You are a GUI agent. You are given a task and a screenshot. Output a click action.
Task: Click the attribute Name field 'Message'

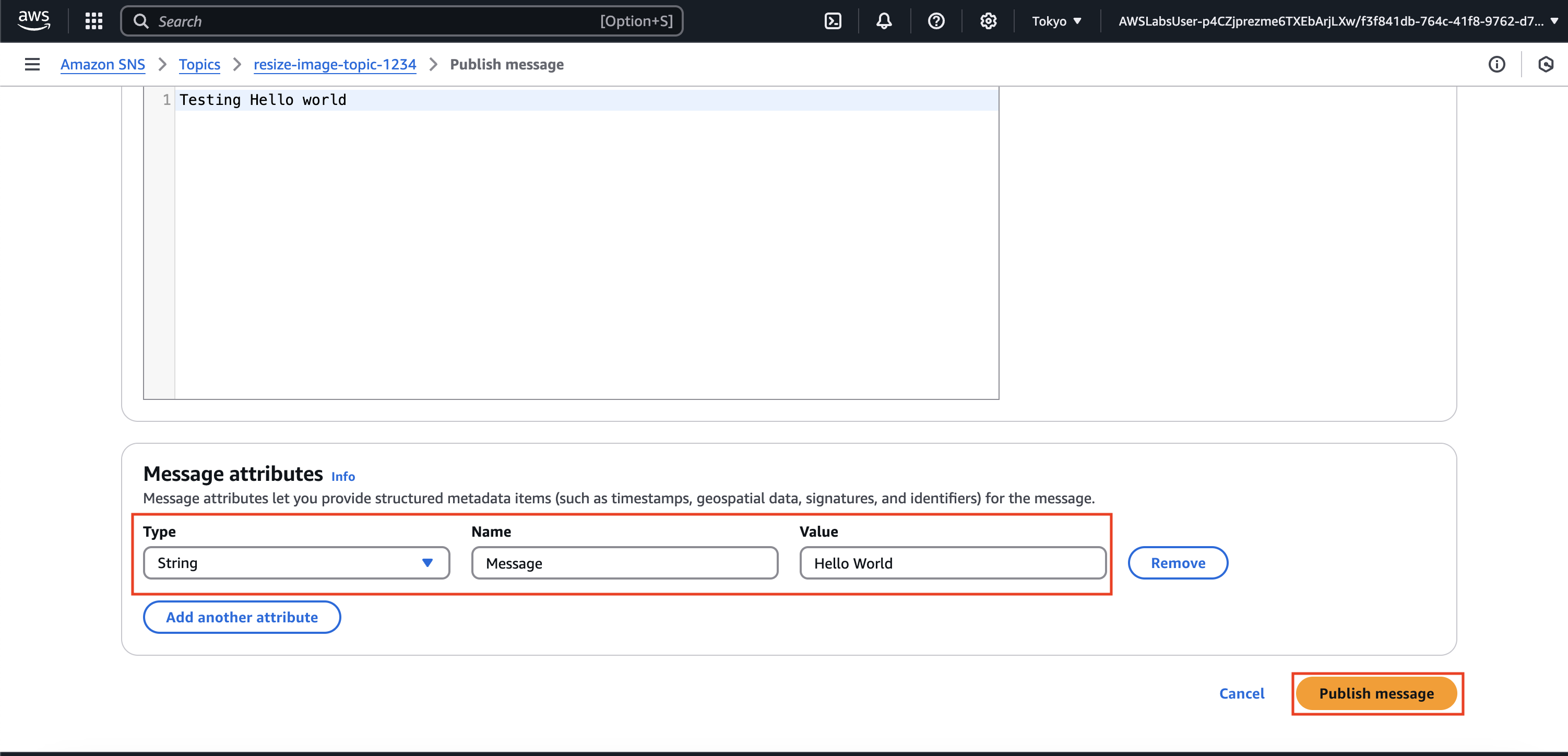pyautogui.click(x=624, y=563)
